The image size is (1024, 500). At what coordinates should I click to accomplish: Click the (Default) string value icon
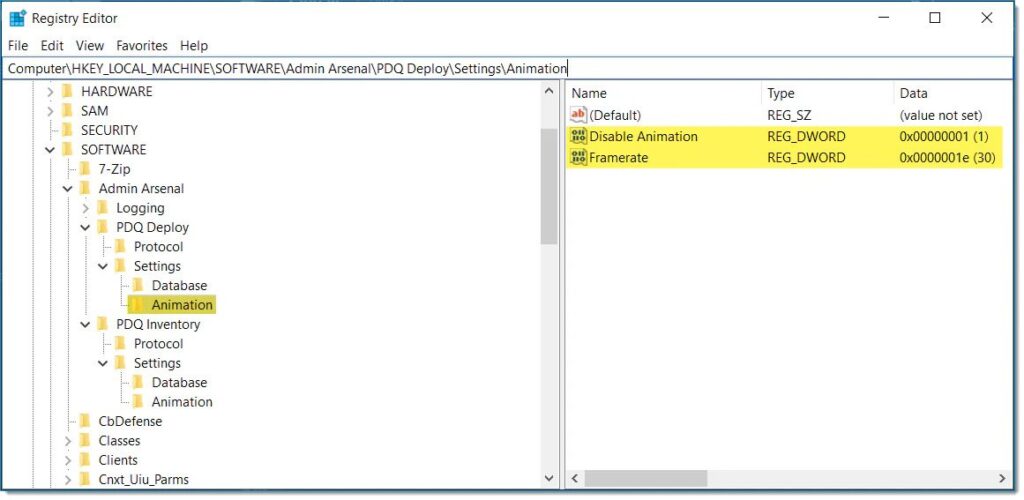579,115
